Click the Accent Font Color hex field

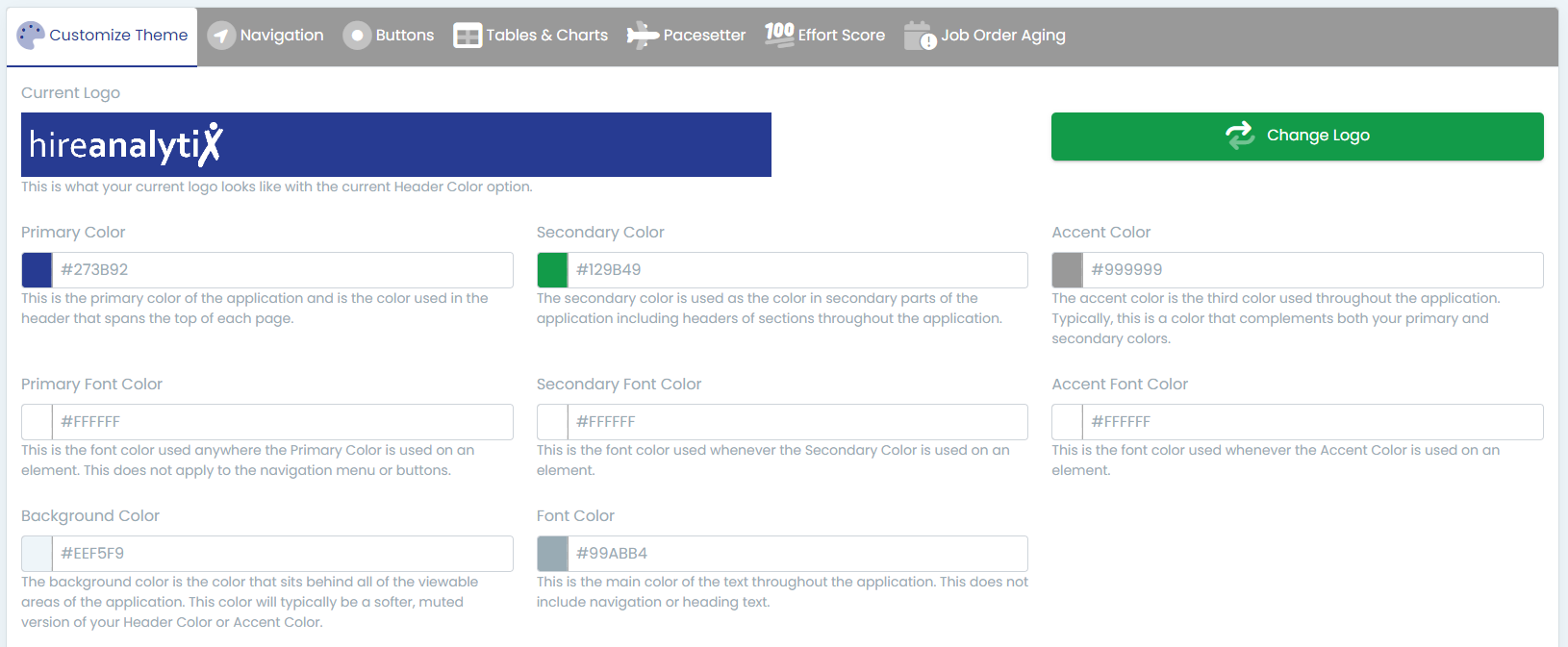click(1313, 422)
